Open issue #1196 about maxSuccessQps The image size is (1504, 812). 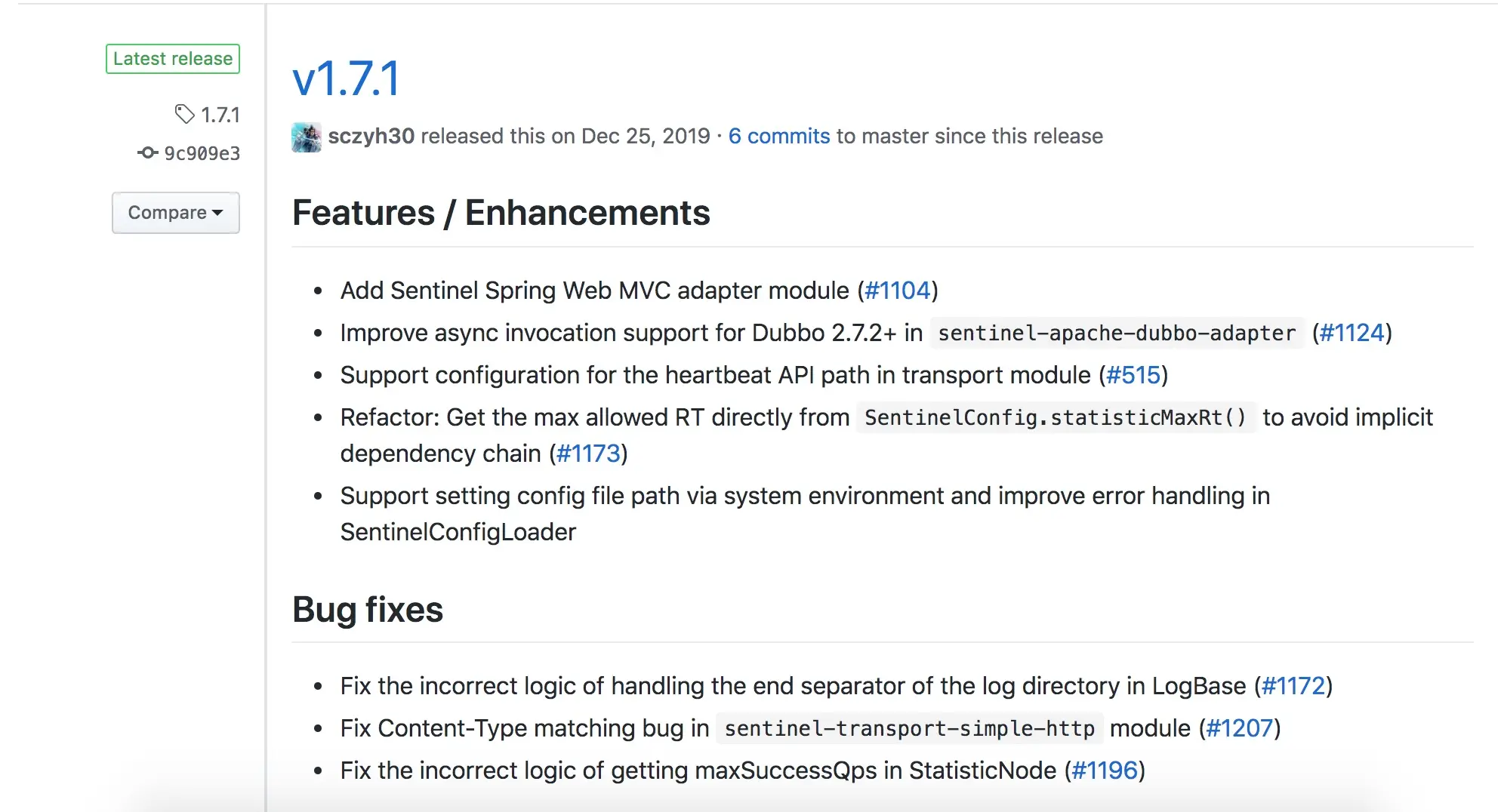tap(1105, 770)
